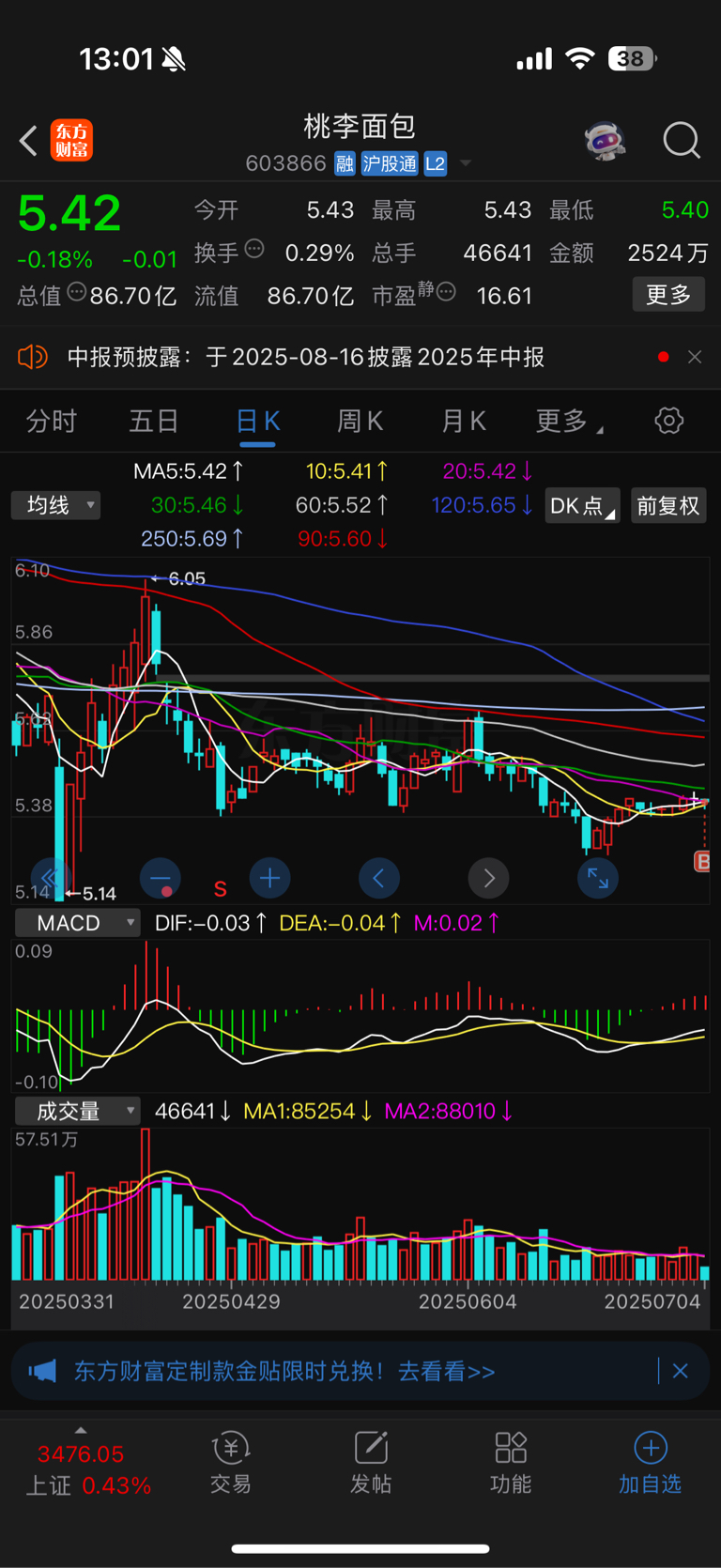
Task: Switch to 周K tab
Action: tap(360, 421)
